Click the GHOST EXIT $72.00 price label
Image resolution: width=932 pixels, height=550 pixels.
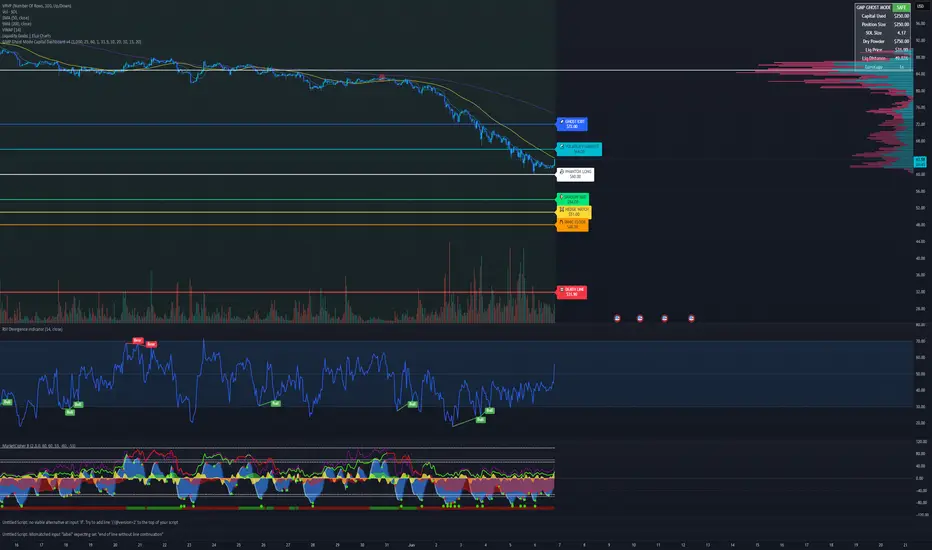coord(572,124)
